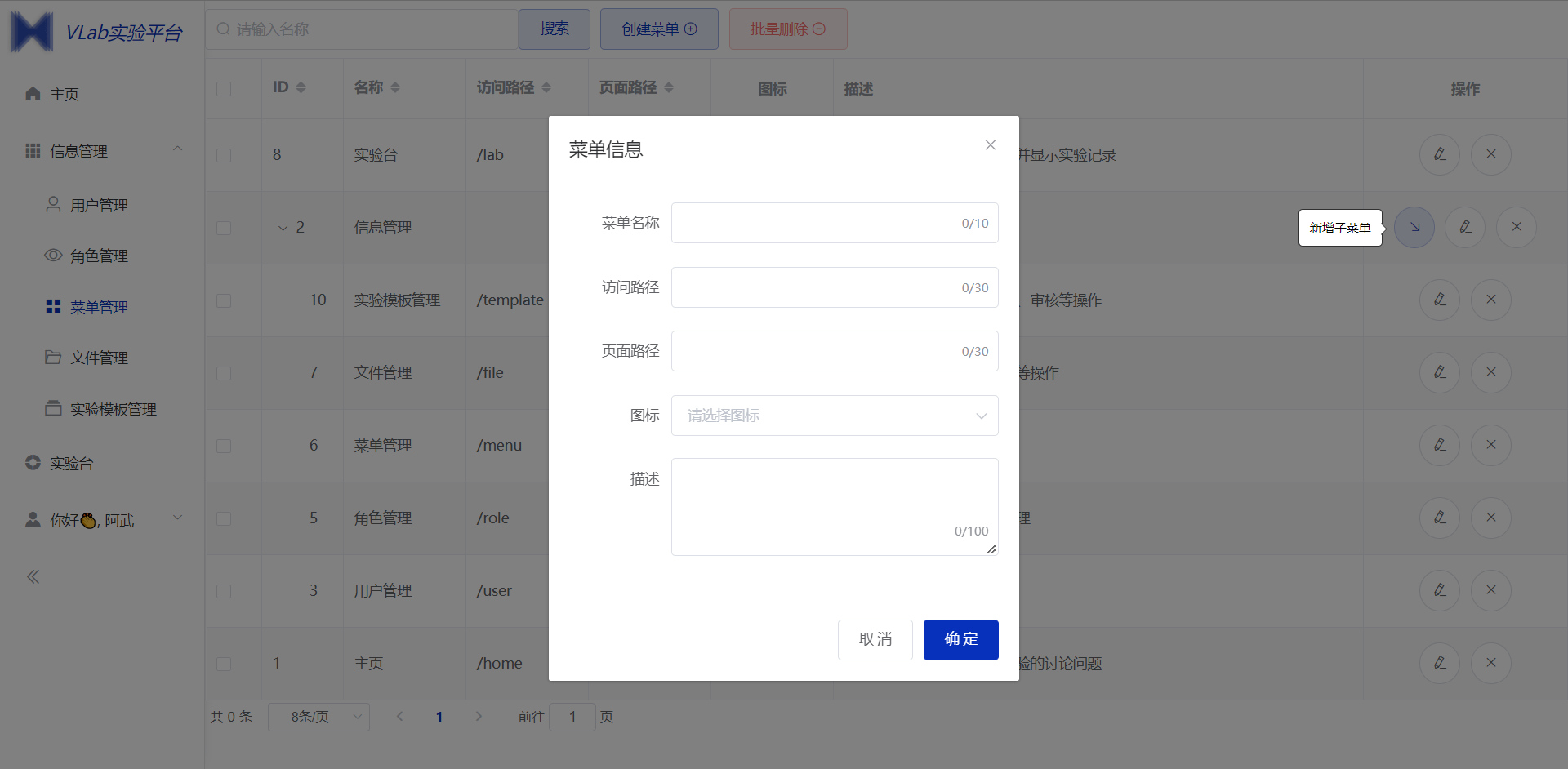Click the 描述 textarea
Screen dimensions: 1568x769
tap(835, 507)
